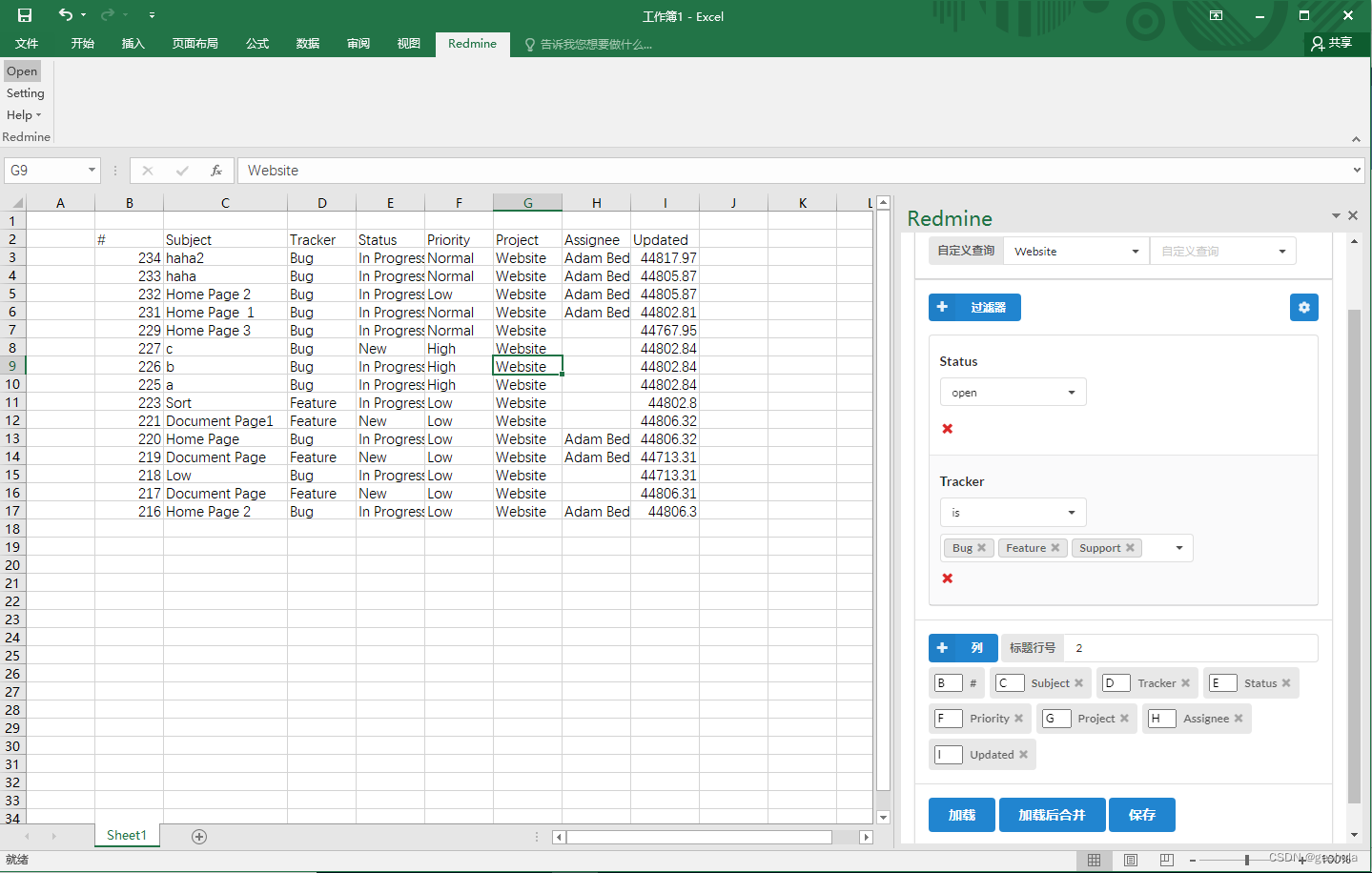Open the 自定义查询 custom query dropdown

(x=1222, y=252)
